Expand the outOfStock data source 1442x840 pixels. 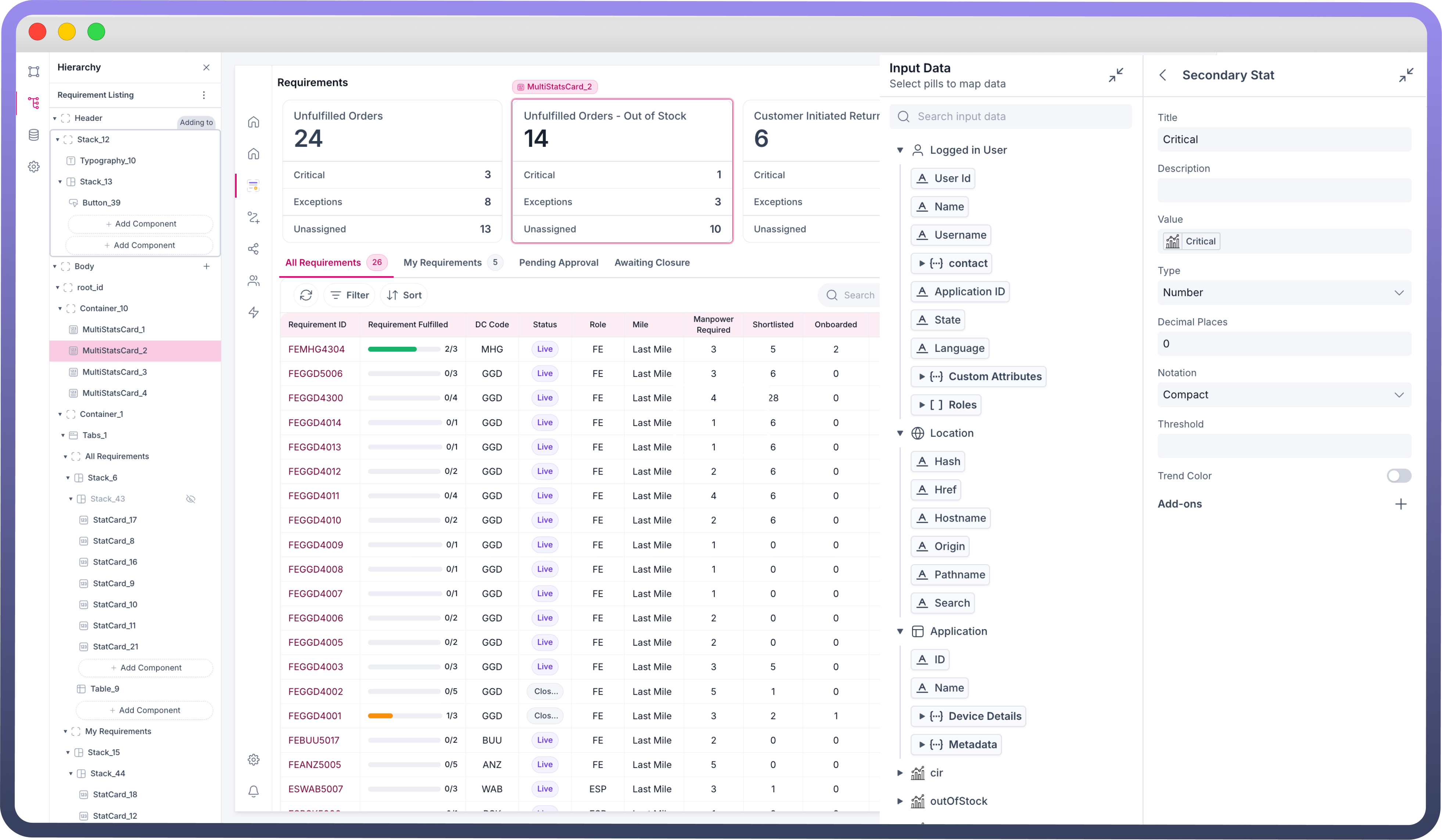click(900, 801)
